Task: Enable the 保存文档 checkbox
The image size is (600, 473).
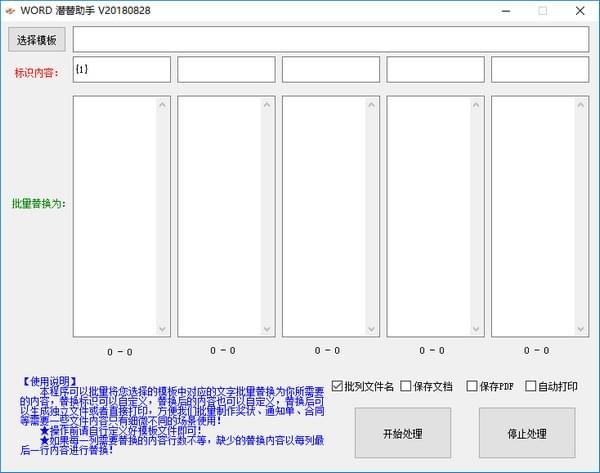Action: click(406, 386)
